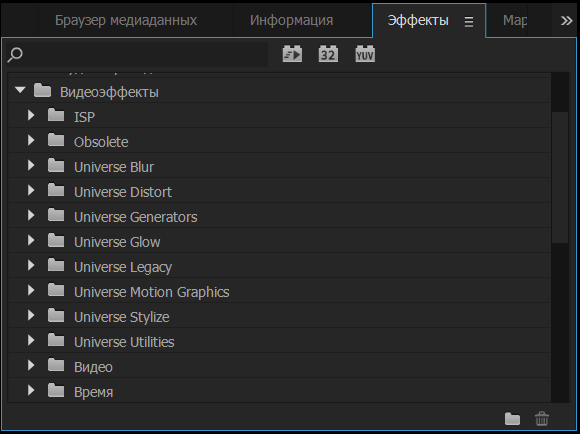The height and width of the screenshot is (434, 580).
Task: Click the search magnifier icon
Action: click(x=15, y=55)
